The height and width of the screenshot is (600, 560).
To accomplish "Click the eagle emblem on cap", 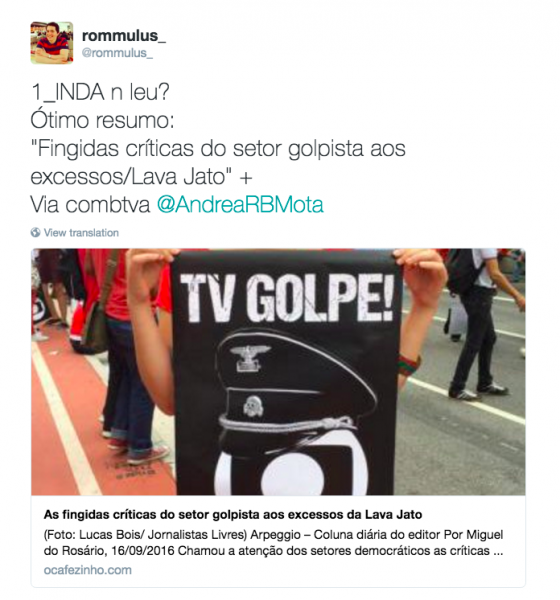I will pyautogui.click(x=250, y=358).
